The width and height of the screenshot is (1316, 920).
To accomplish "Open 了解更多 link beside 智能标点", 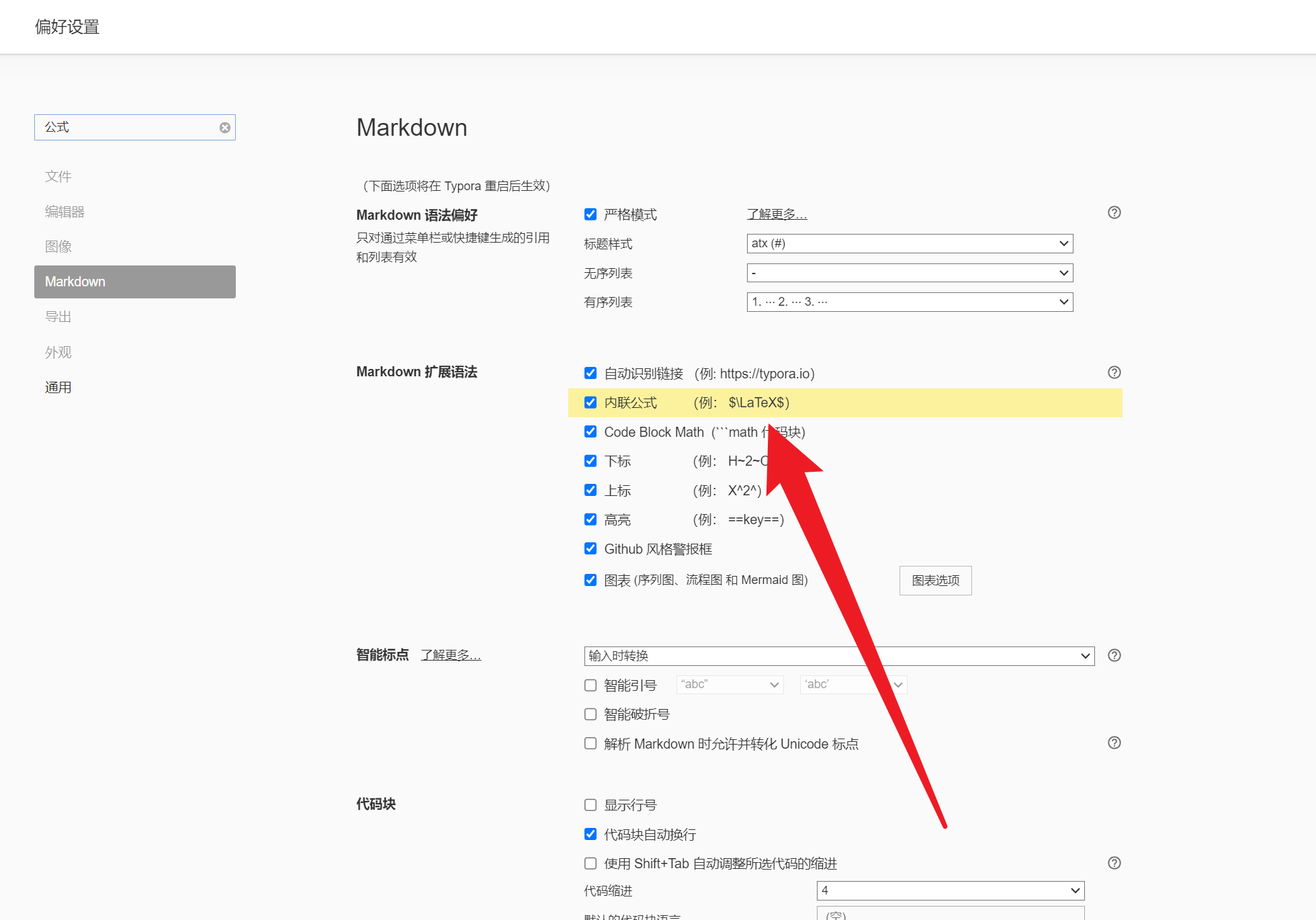I will coord(451,655).
